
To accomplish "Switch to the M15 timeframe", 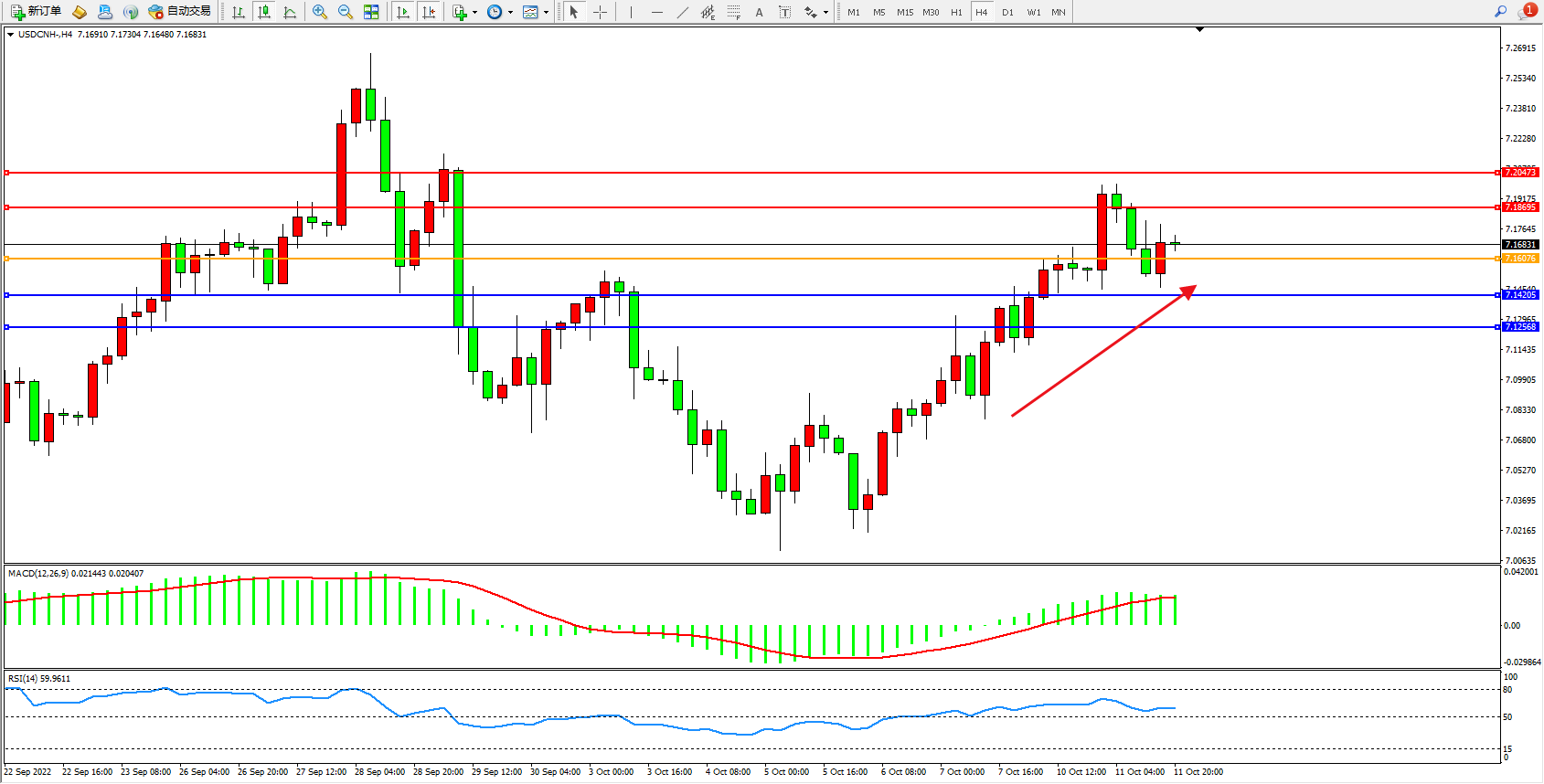I will pyautogui.click(x=905, y=12).
